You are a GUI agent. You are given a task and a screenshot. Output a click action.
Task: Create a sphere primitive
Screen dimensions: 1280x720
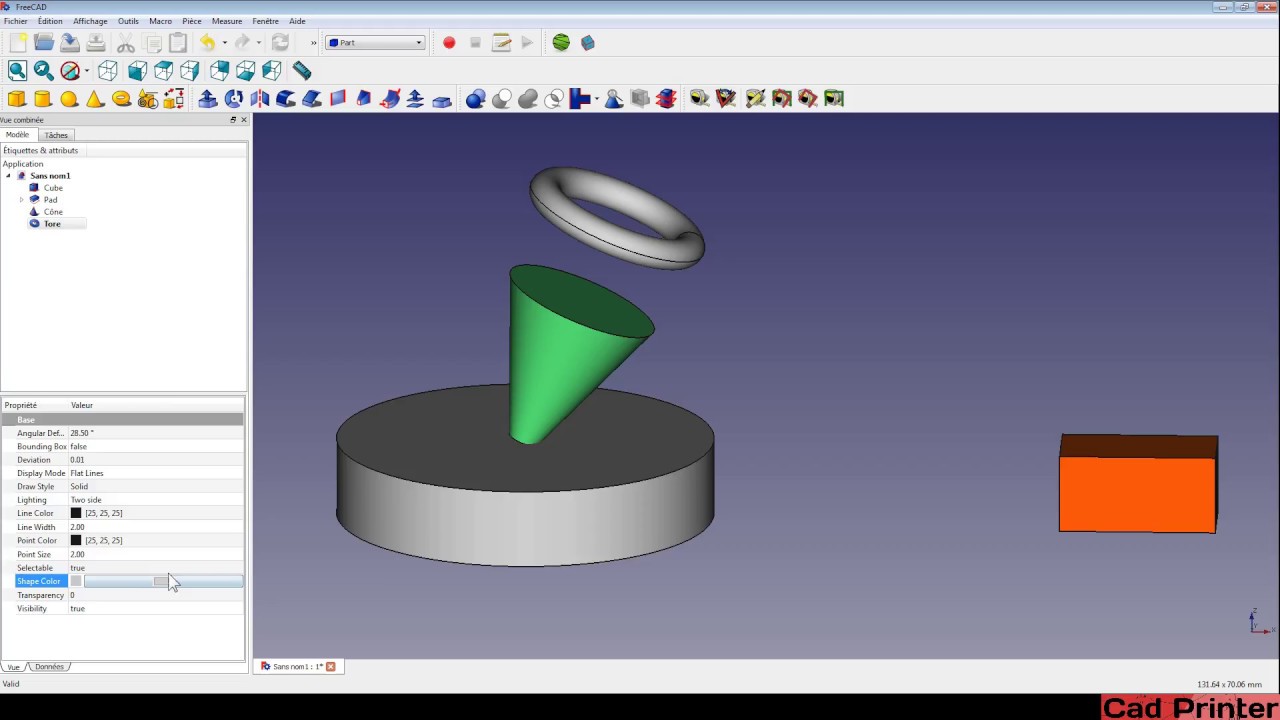[x=69, y=98]
